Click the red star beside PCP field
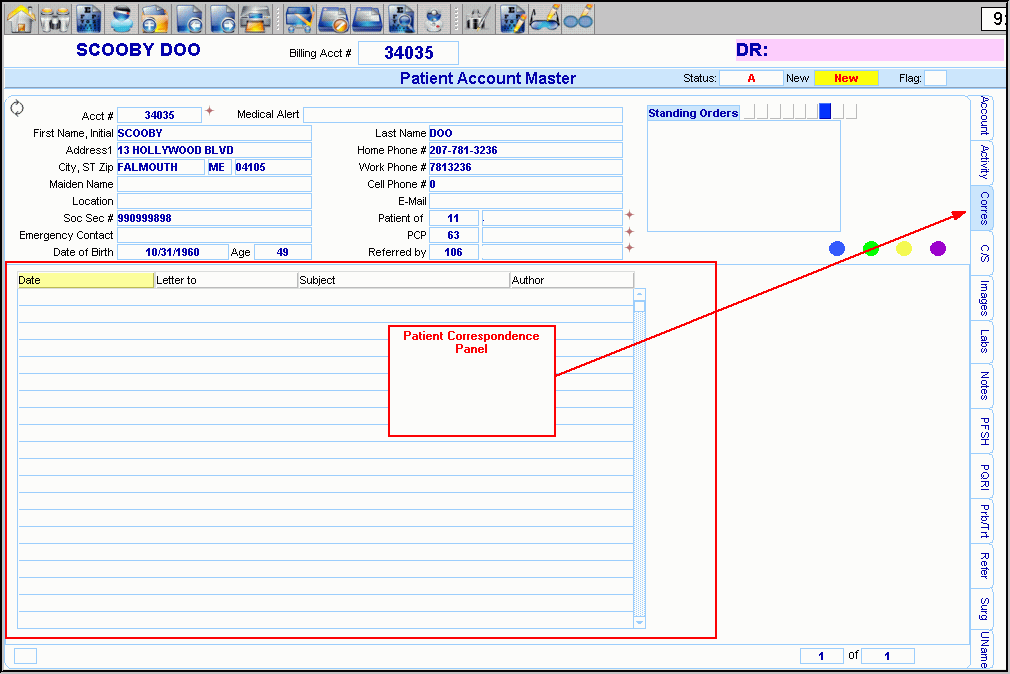Image resolution: width=1010 pixels, height=674 pixels. coord(630,231)
